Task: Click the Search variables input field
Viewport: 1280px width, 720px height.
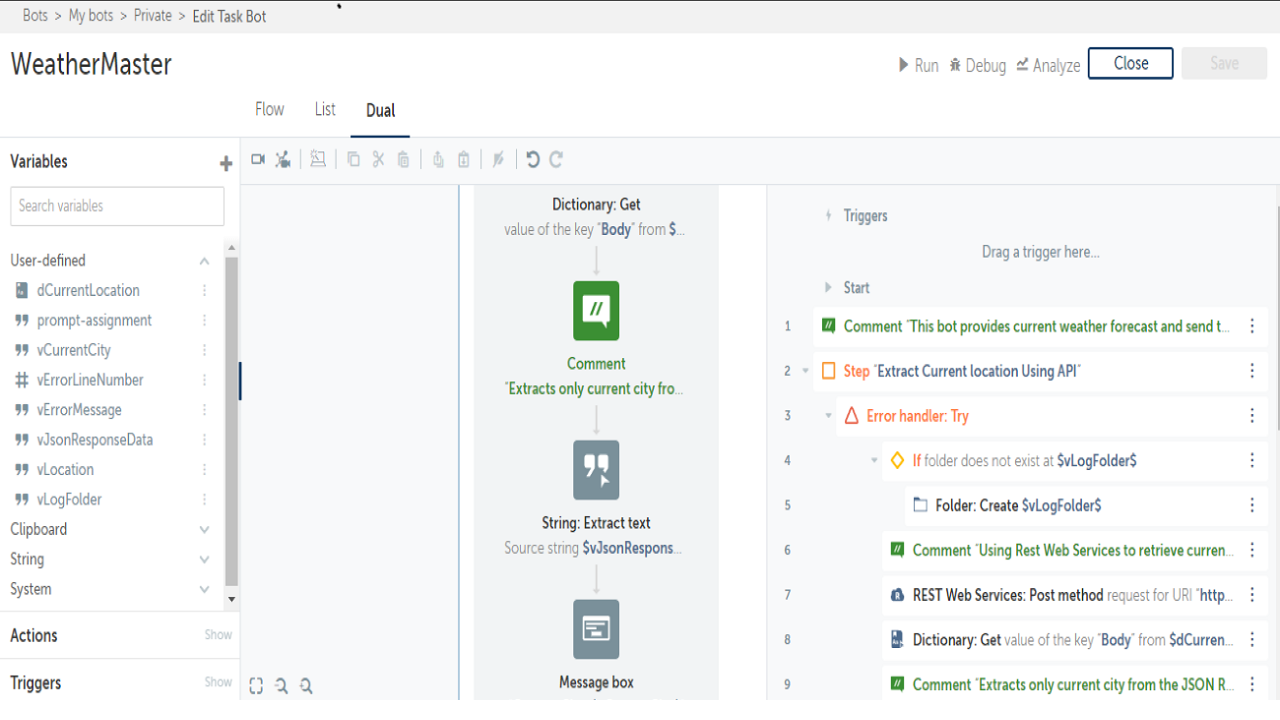Action: point(117,206)
